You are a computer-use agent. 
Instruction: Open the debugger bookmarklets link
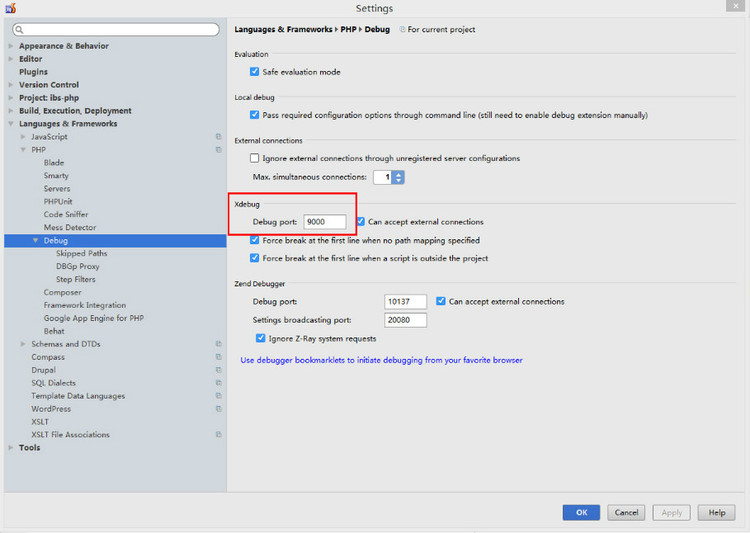pos(381,360)
